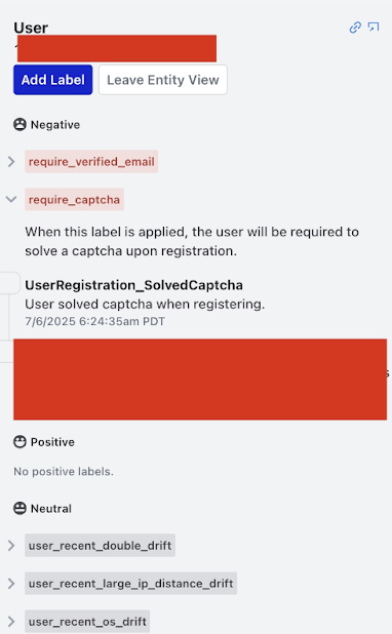This screenshot has width=392, height=634.
Task: Open entity in new window icon
Action: coord(373,27)
